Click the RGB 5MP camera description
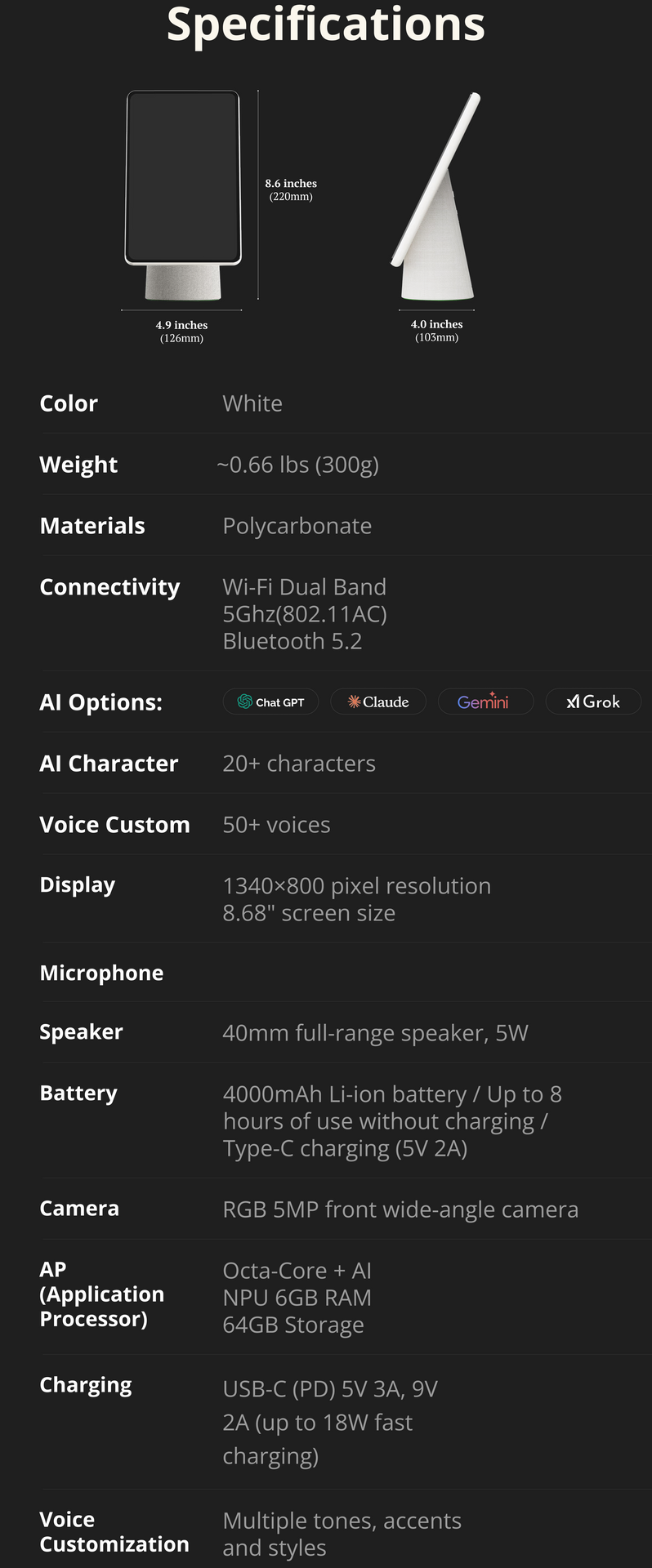Viewport: 652px width, 1568px height. (x=400, y=1209)
